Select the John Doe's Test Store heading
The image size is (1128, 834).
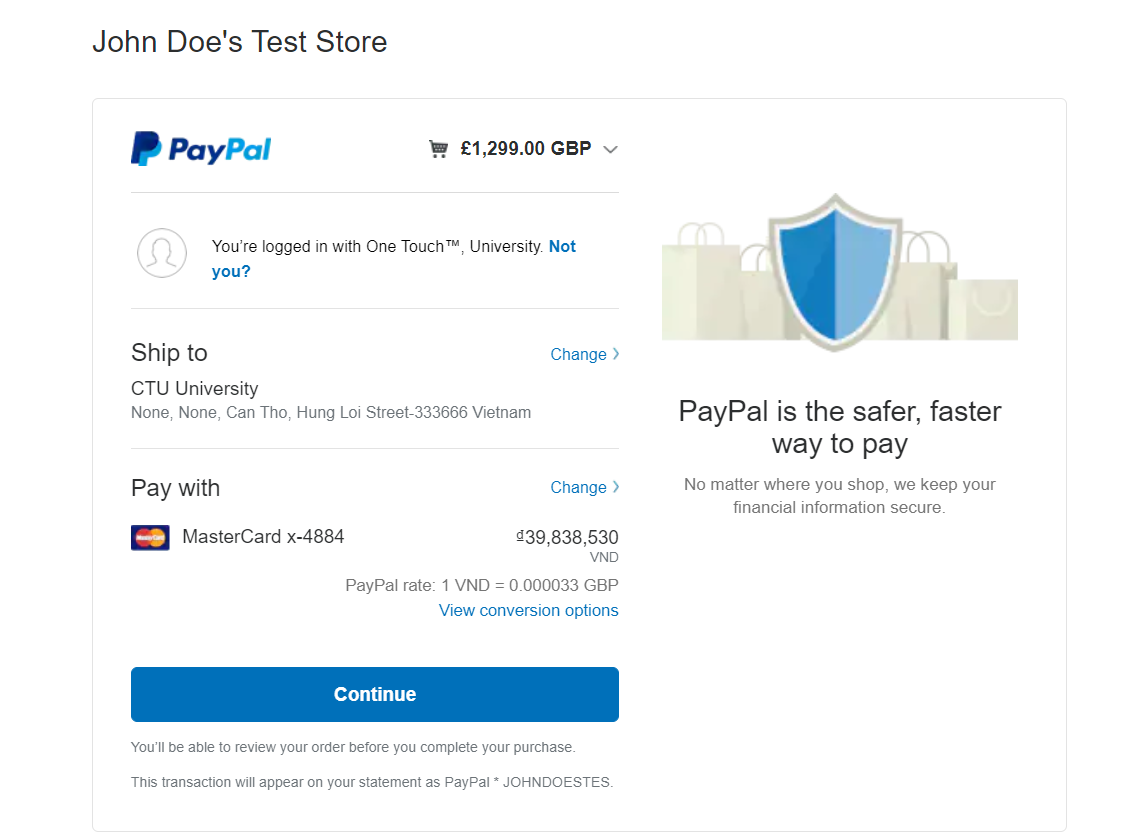(x=239, y=42)
